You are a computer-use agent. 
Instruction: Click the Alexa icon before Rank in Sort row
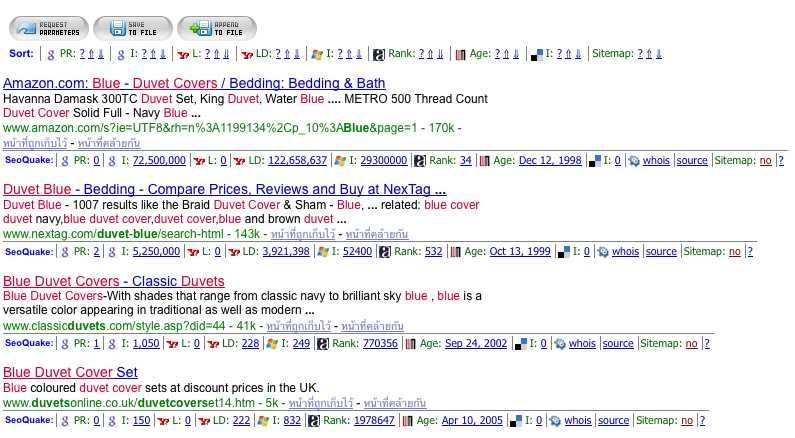pyautogui.click(x=379, y=54)
